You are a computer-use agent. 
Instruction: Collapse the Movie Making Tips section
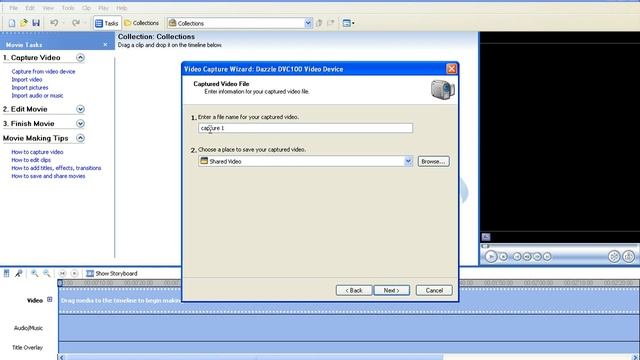[x=80, y=138]
